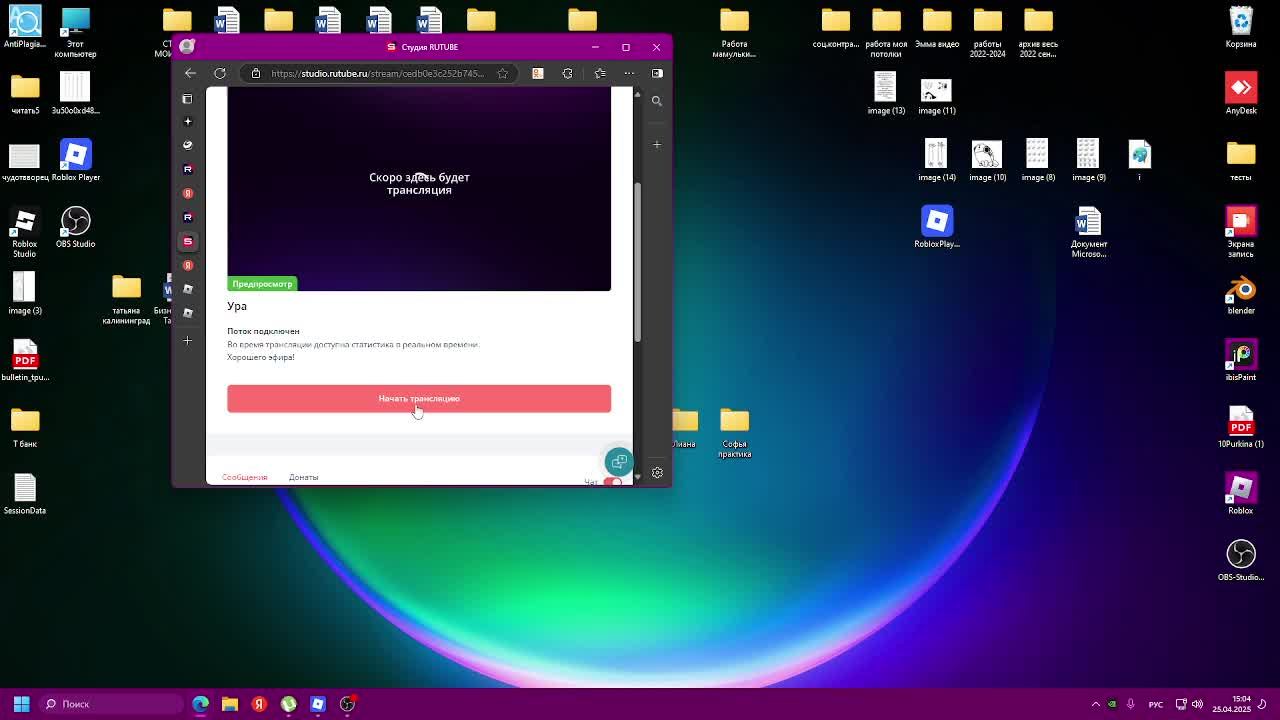This screenshot has height=720, width=1280.
Task: Select the Roblox Studio desktop icon
Action: [x=25, y=232]
